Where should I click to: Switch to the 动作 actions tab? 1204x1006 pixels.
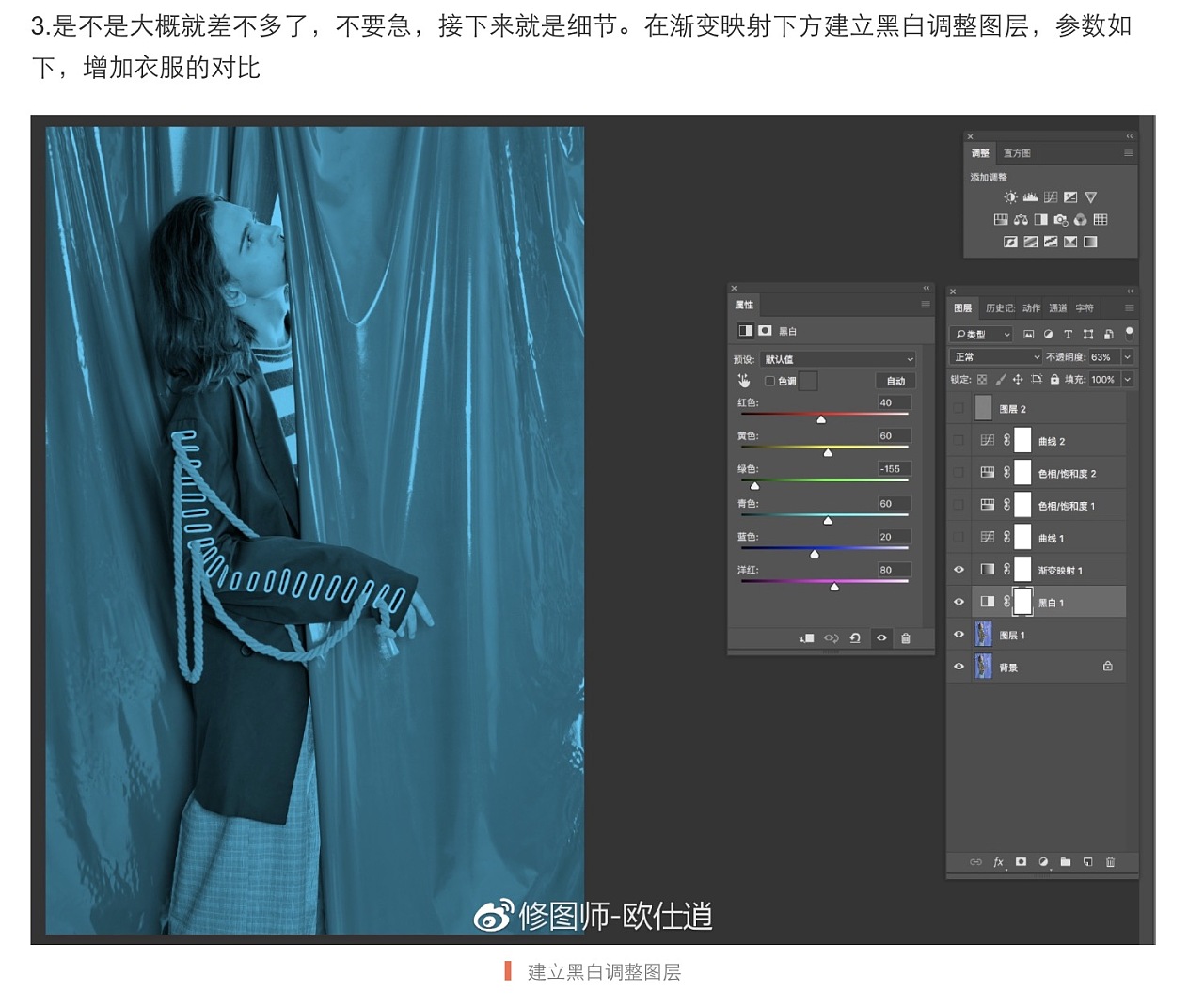(1032, 308)
